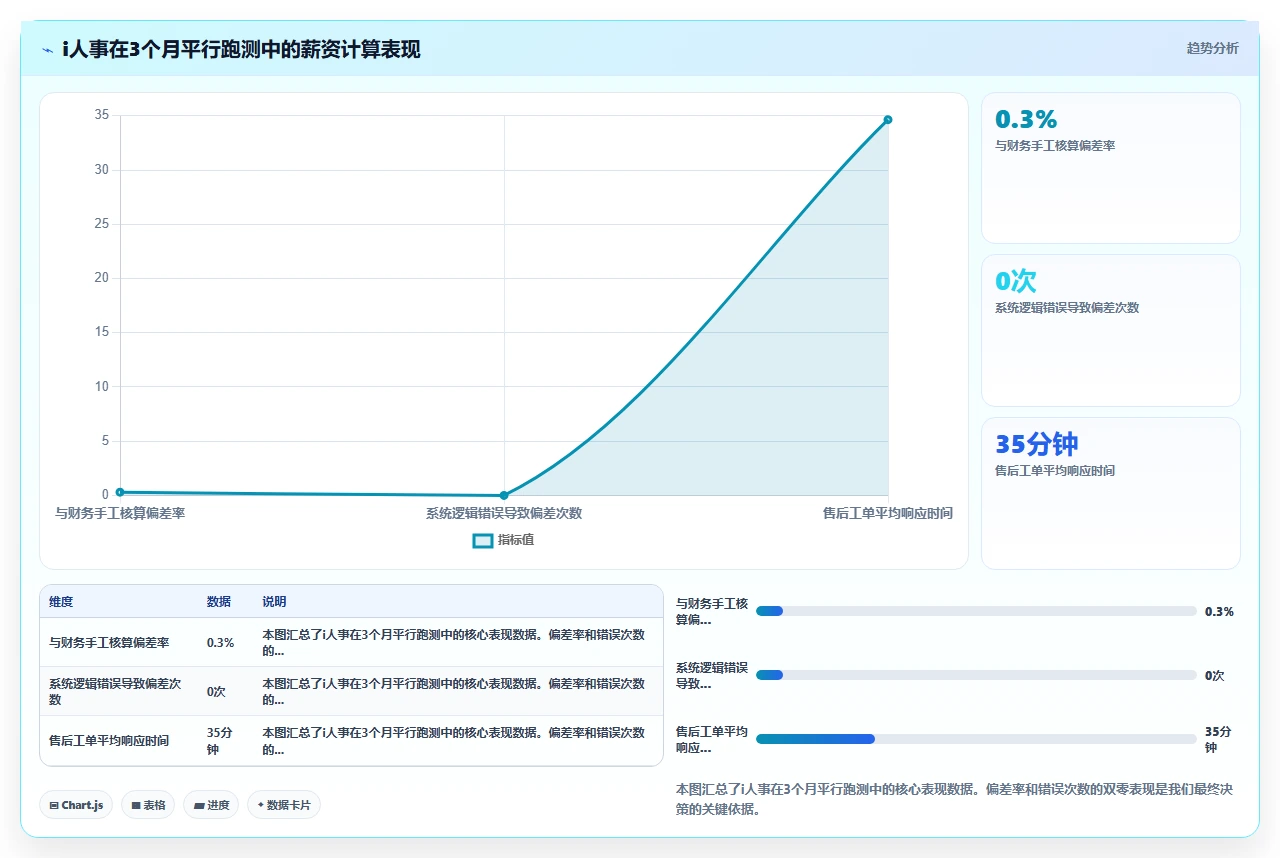1280x858 pixels.
Task: Click the chart data point for 售后工单平均响应时间
Action: coord(888,120)
